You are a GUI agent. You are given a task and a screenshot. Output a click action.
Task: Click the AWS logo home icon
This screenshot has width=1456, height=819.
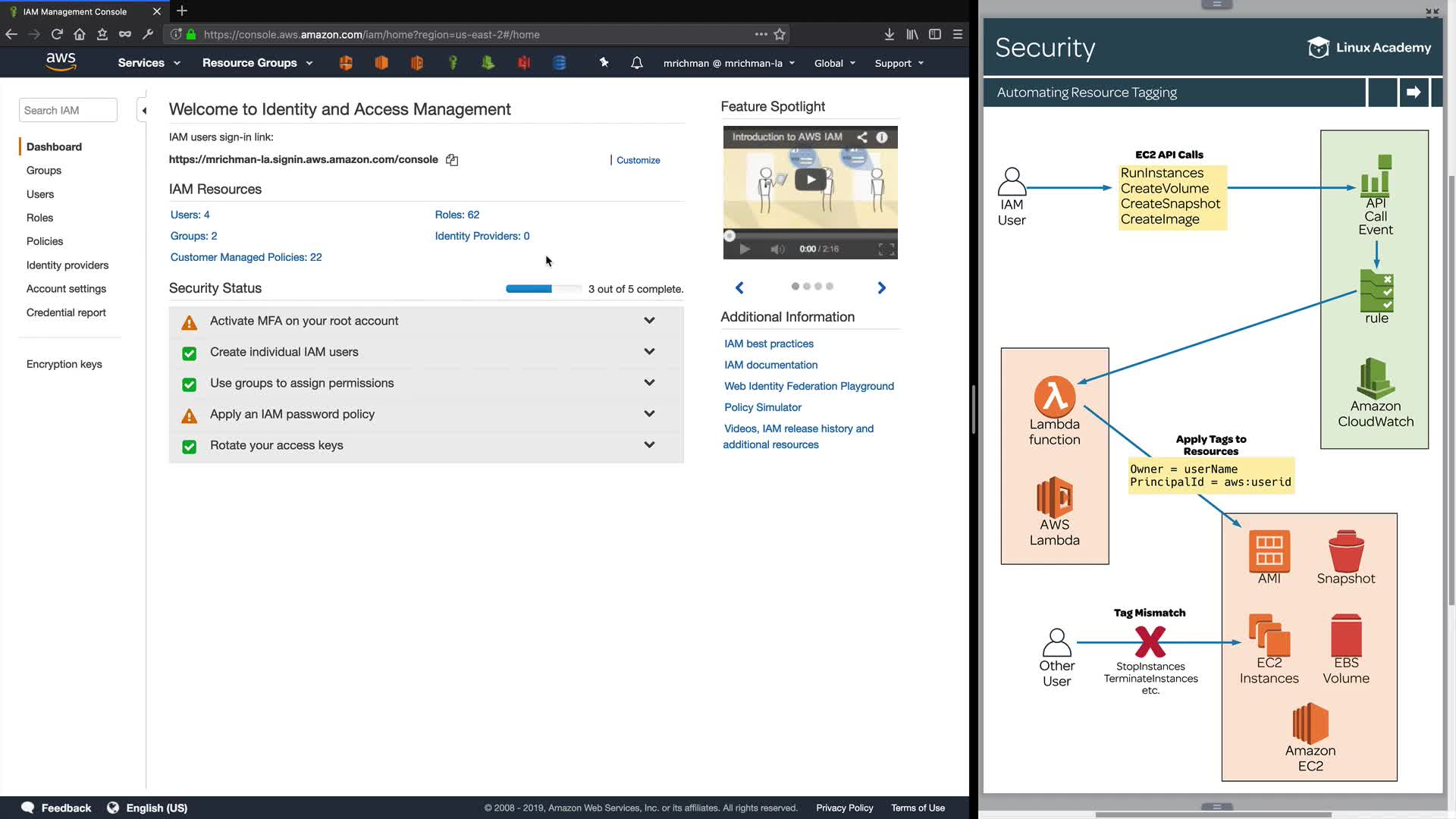(x=61, y=62)
